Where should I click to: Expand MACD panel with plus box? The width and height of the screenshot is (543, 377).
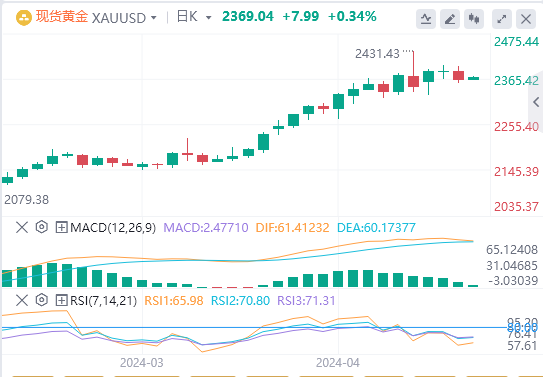tap(61, 227)
